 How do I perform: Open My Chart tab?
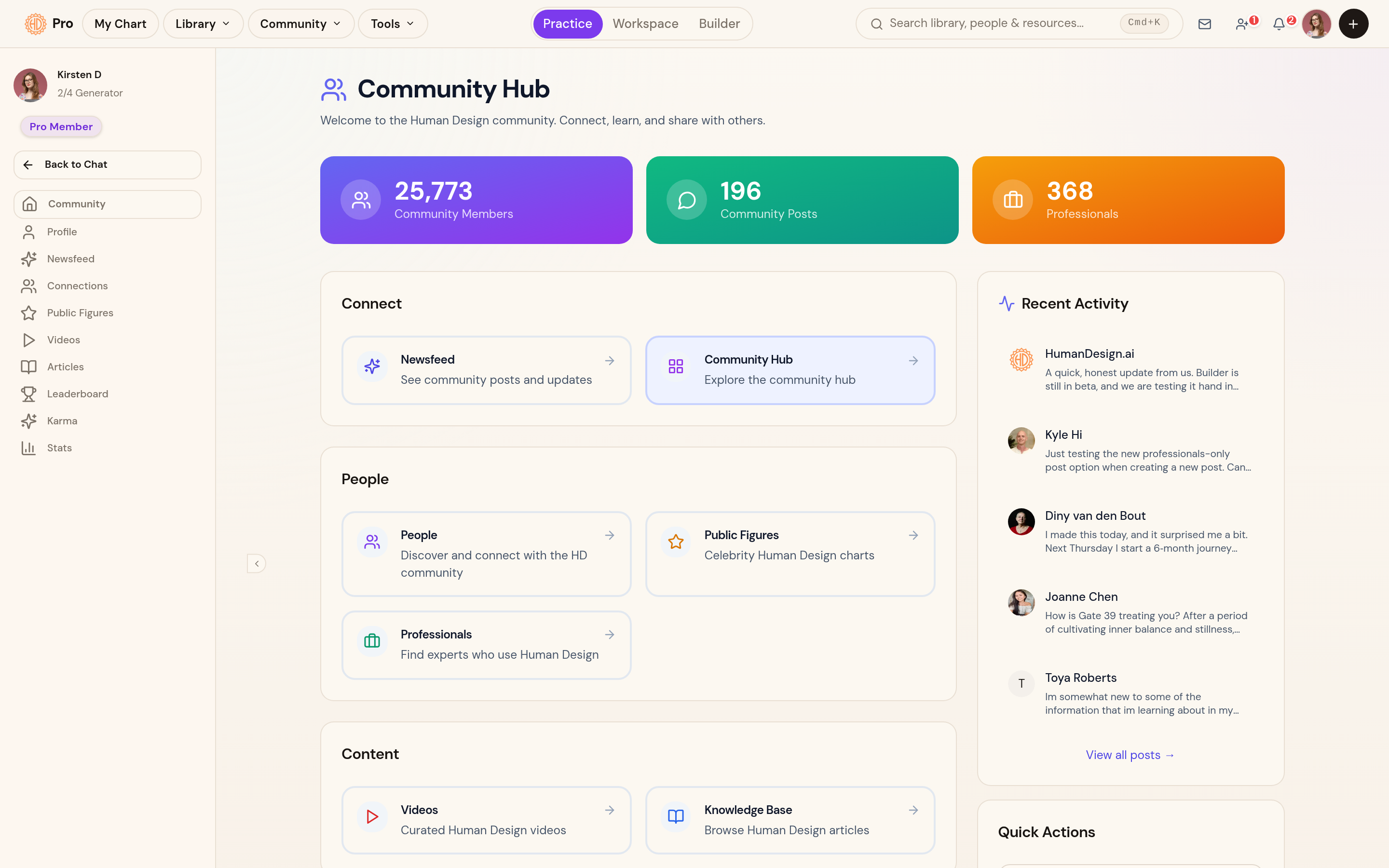click(120, 24)
